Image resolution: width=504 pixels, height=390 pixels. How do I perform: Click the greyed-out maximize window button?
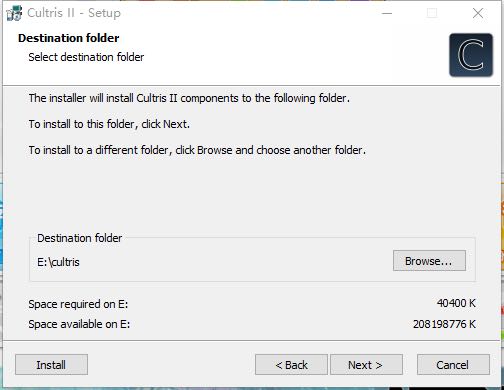[432, 13]
